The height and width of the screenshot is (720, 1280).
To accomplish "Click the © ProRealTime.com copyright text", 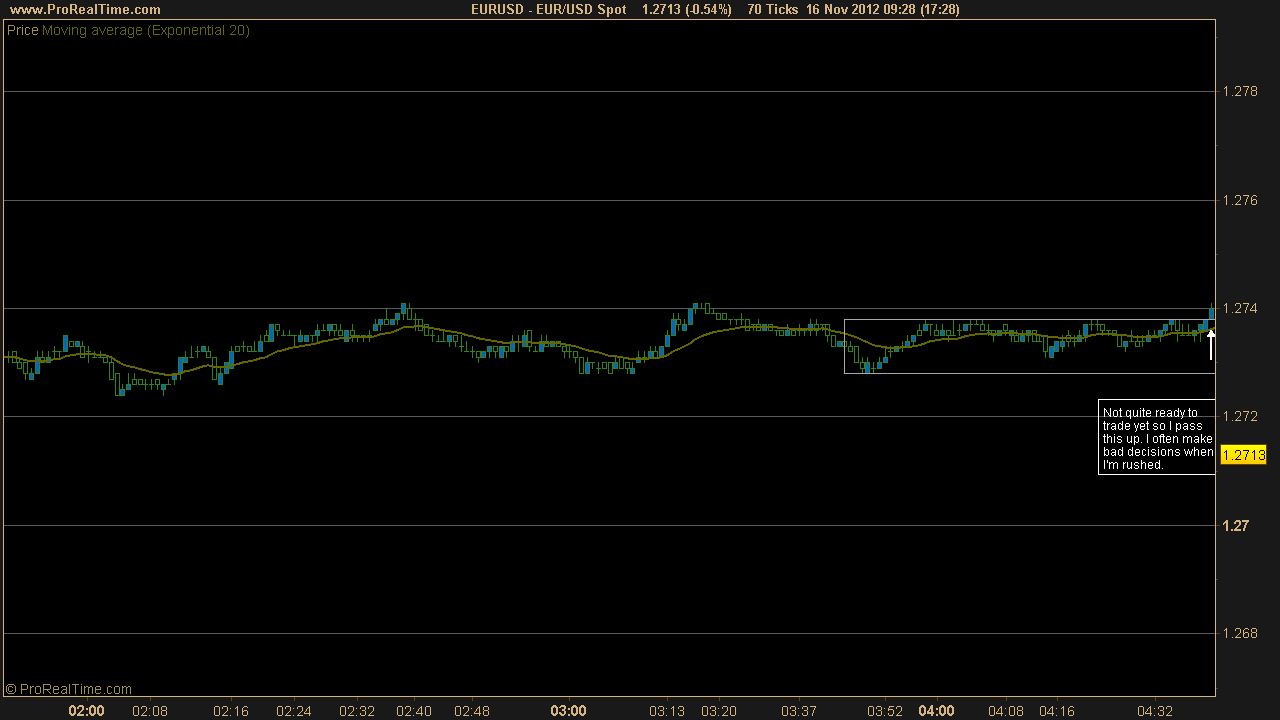I will 69,689.
